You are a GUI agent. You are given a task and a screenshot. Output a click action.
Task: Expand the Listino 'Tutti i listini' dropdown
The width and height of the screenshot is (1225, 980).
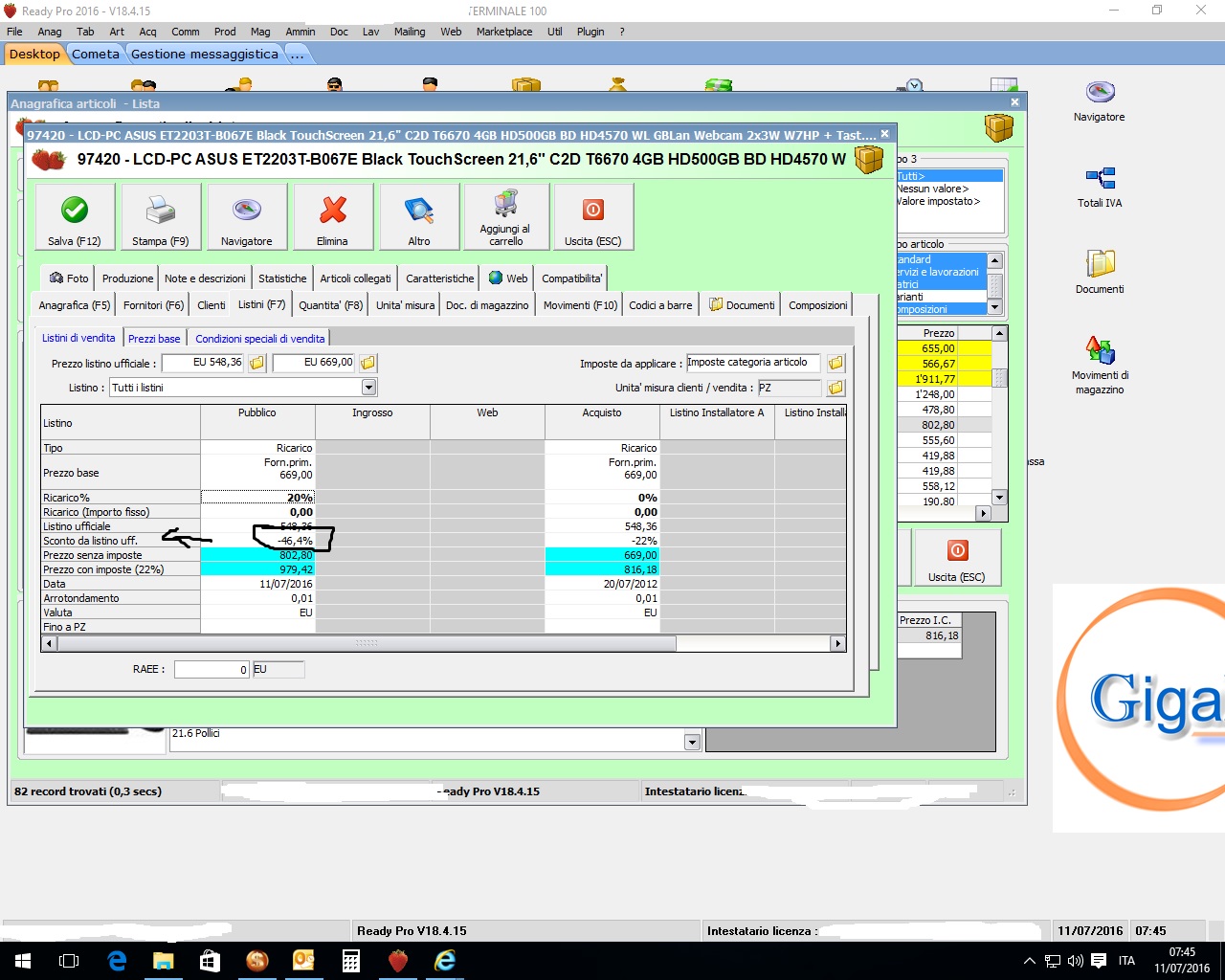(368, 388)
